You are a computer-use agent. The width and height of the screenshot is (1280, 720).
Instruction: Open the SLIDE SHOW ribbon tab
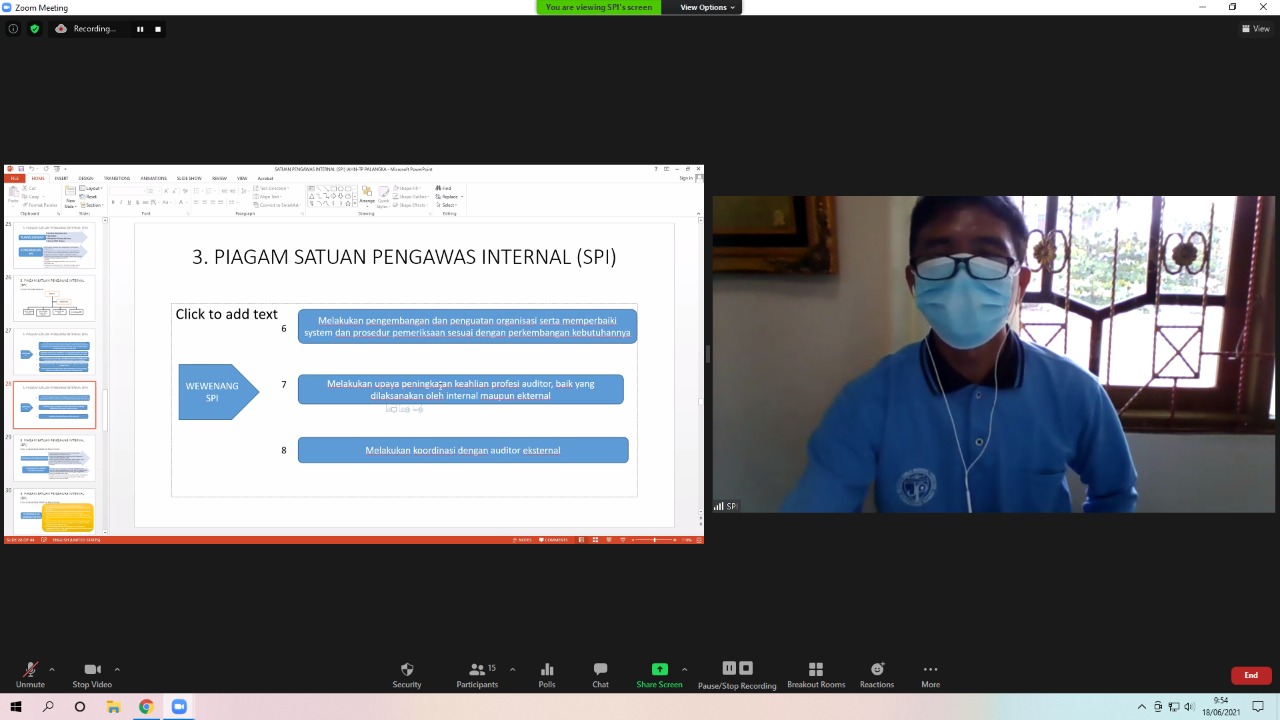(x=189, y=178)
